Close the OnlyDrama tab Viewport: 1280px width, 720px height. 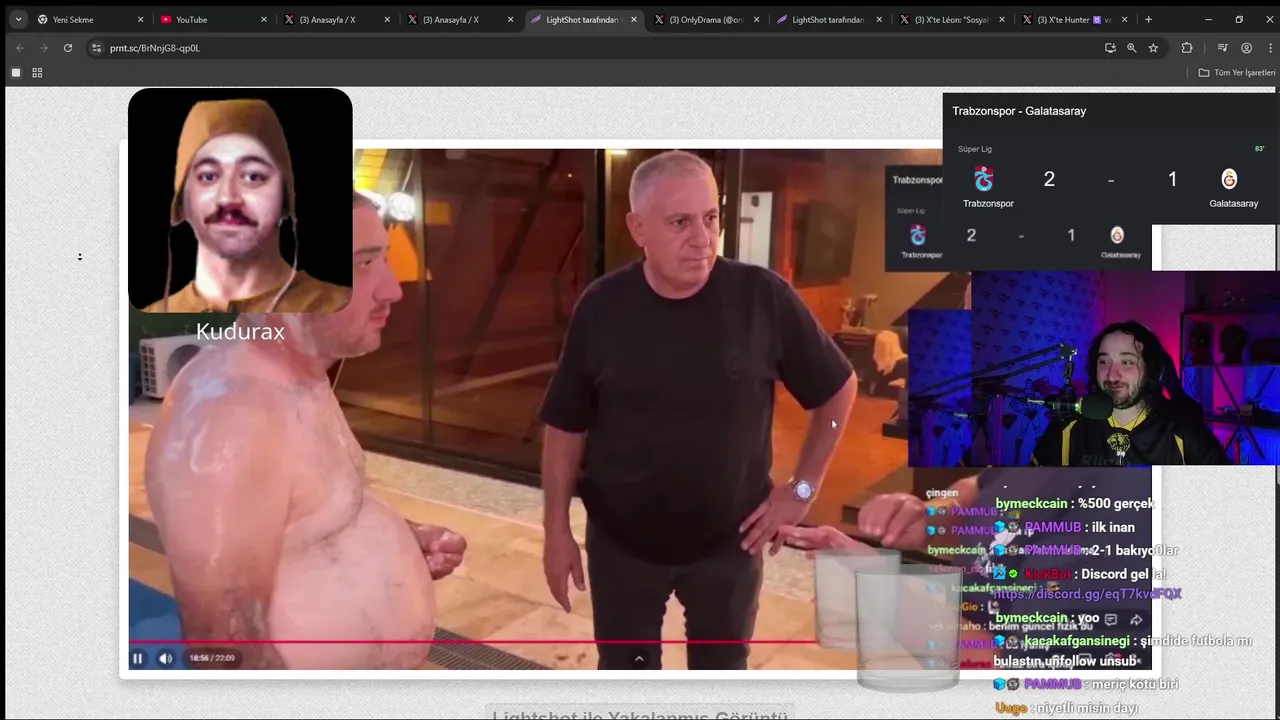point(756,19)
